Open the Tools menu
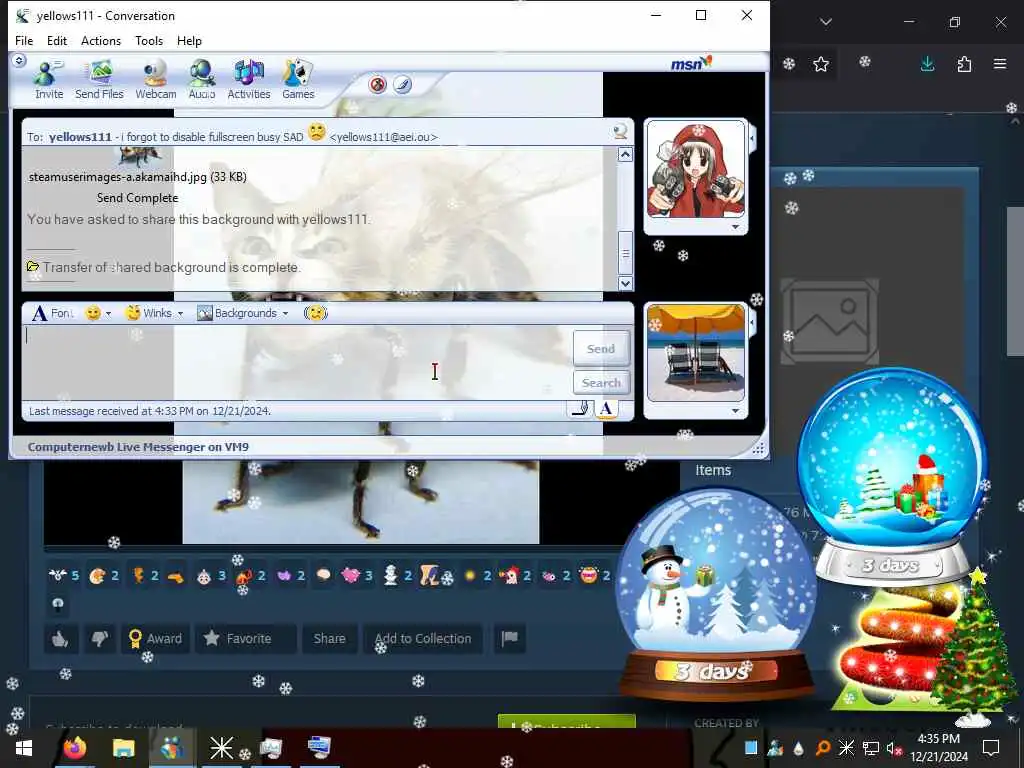This screenshot has width=1024, height=768. point(149,40)
